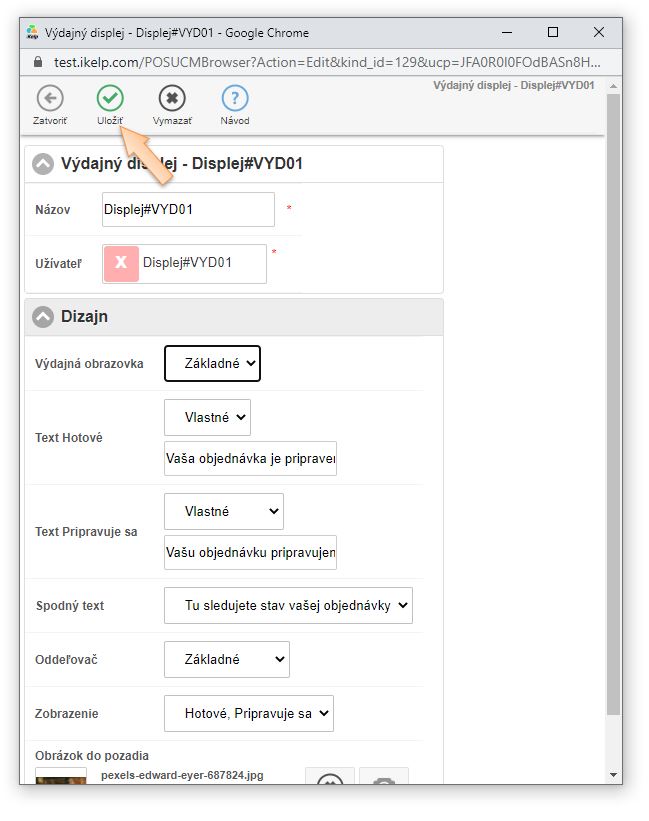Click the Názov input field
This screenshot has width=649, height=821.
click(x=188, y=210)
